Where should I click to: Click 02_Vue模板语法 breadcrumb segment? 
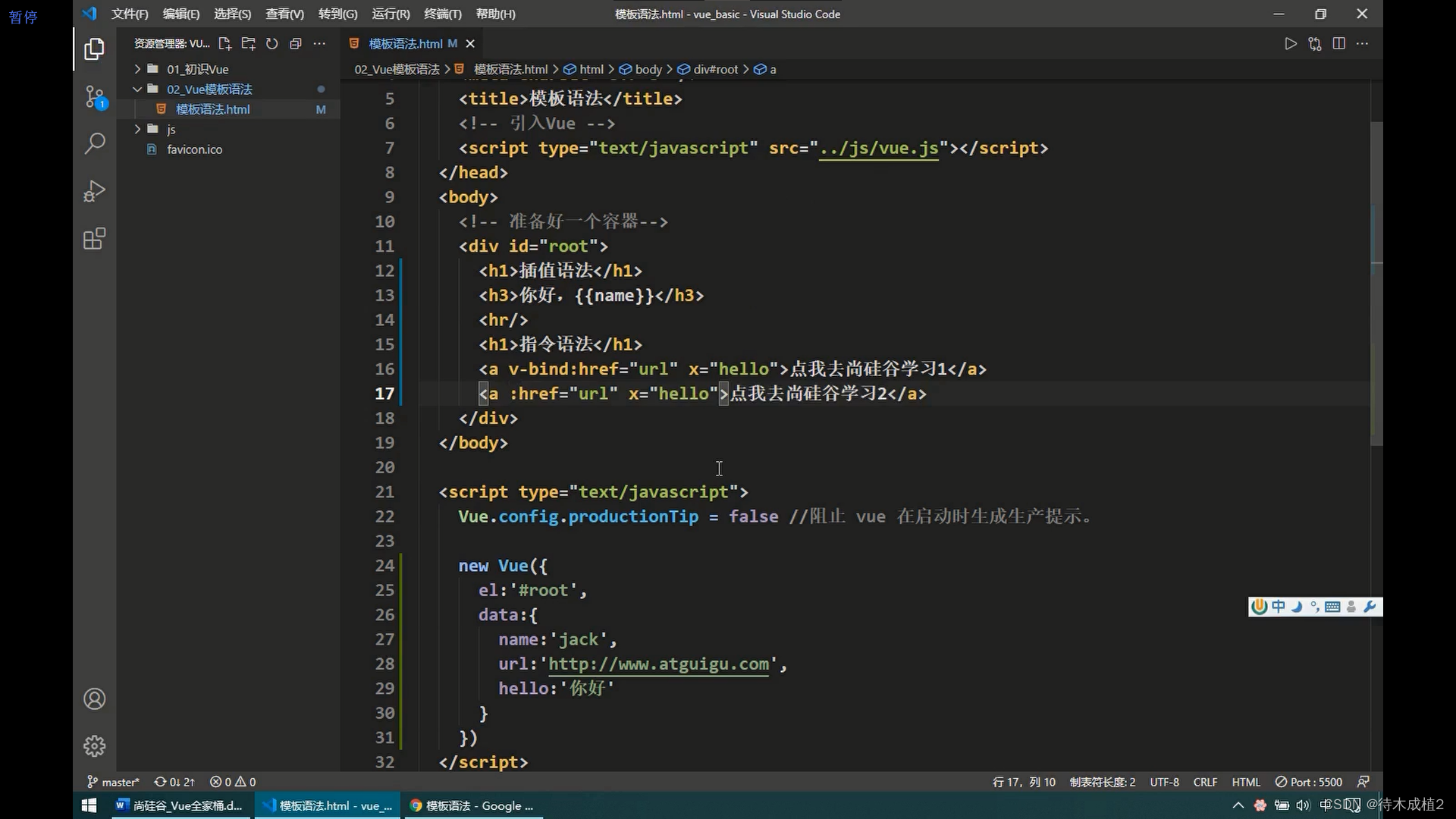[x=397, y=69]
